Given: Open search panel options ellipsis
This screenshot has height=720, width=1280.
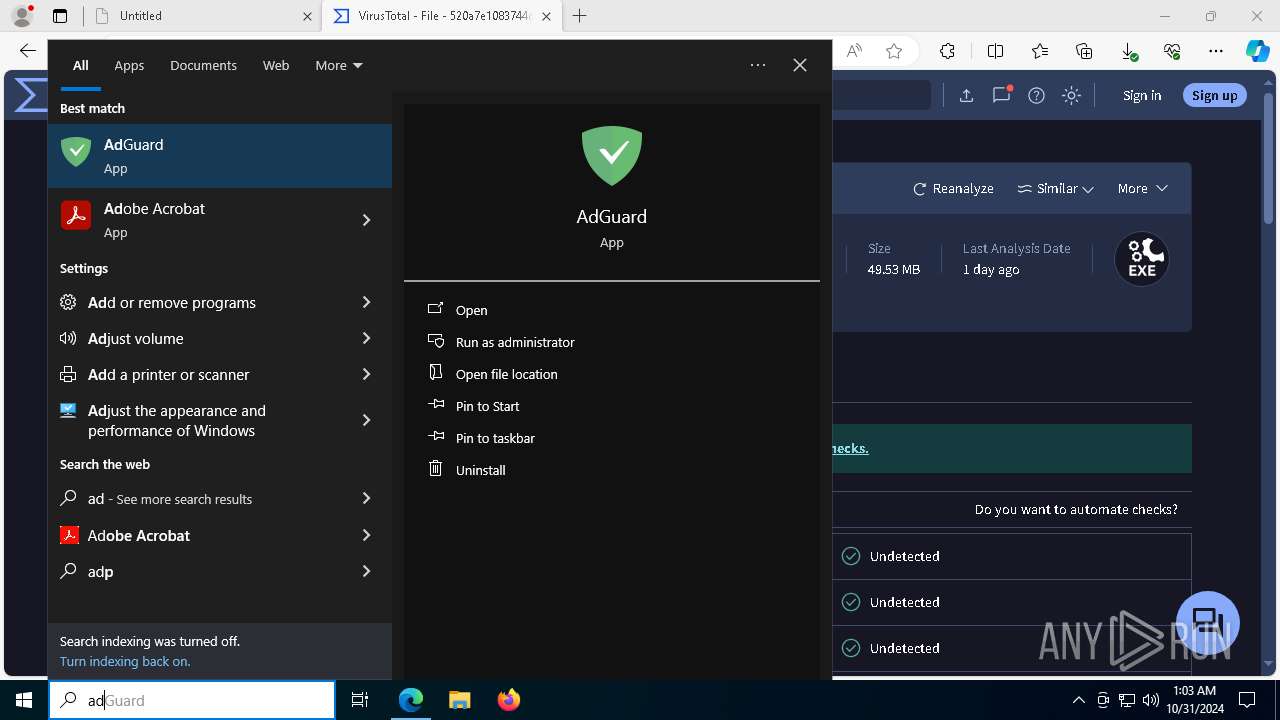Looking at the screenshot, I should tap(758, 65).
